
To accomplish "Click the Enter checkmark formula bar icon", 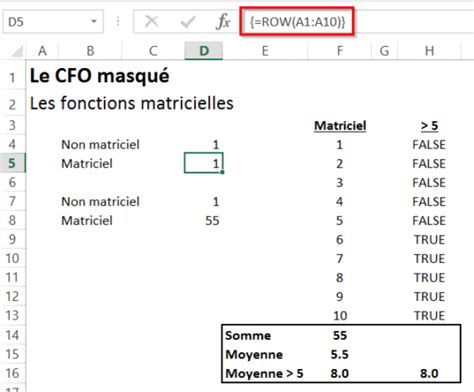I will click(x=188, y=22).
